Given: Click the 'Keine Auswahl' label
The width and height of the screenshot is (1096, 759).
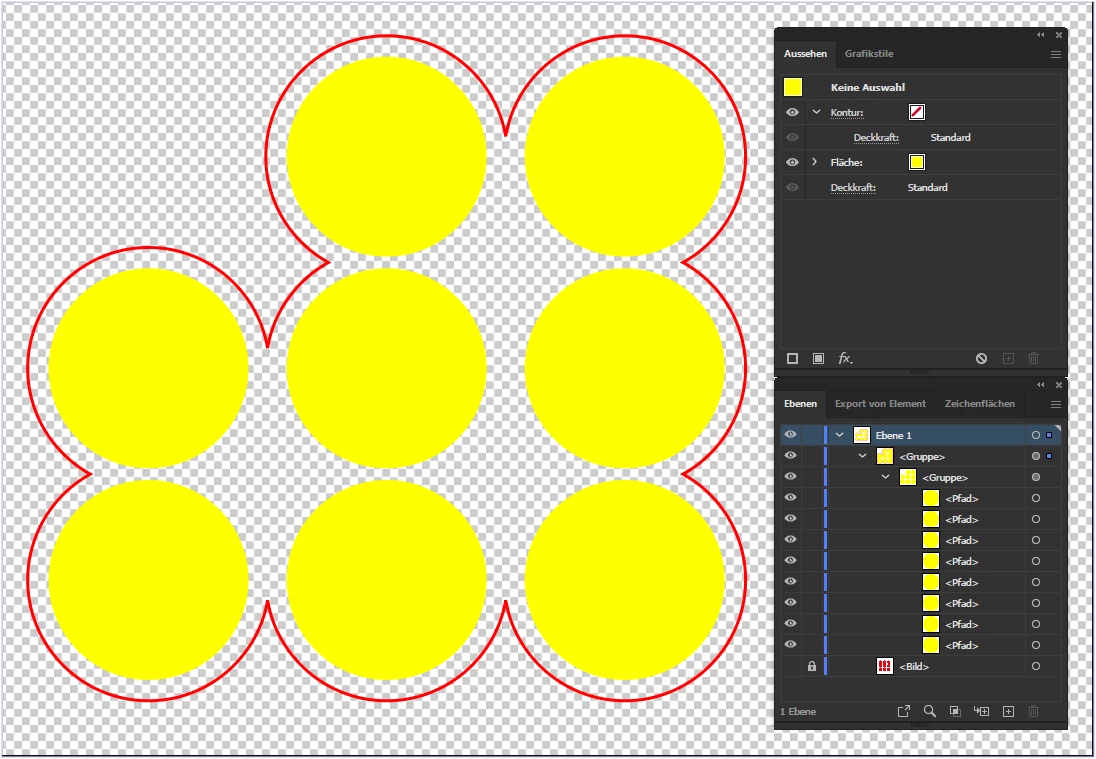Looking at the screenshot, I should point(867,87).
